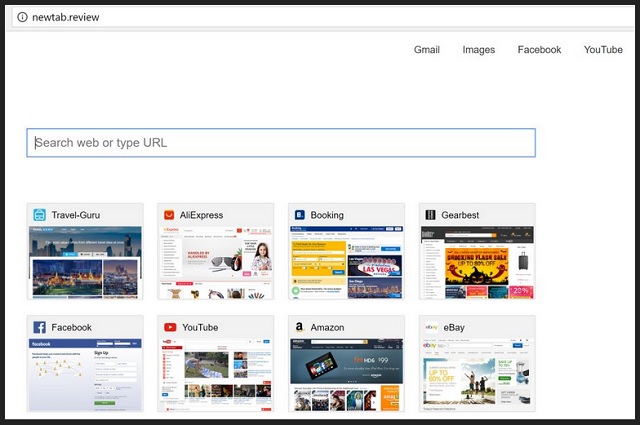The height and width of the screenshot is (425, 640).
Task: Open the eBay site preview thumbnail
Action: [x=477, y=375]
